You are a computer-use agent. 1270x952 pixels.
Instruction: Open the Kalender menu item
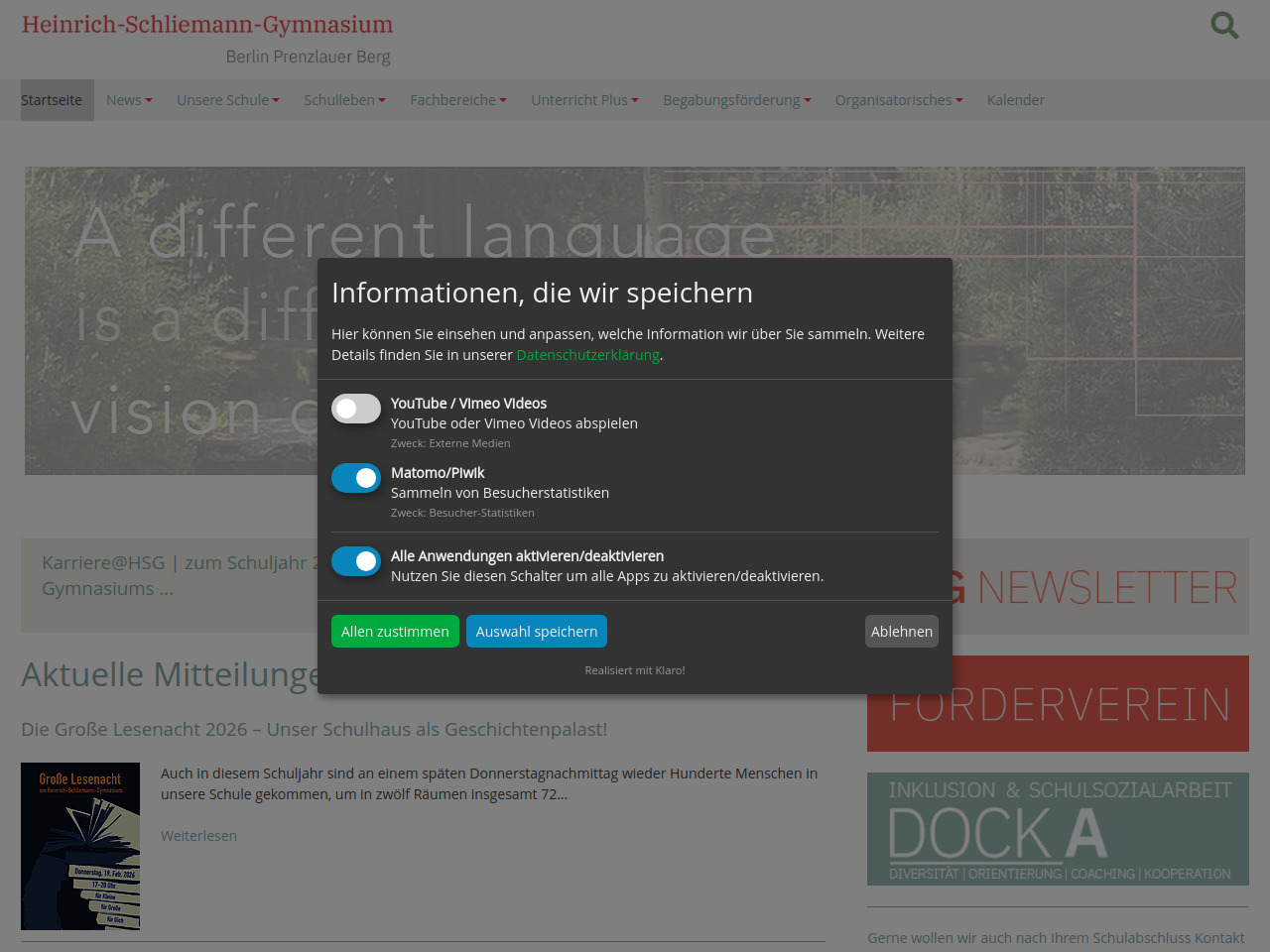(x=1015, y=100)
